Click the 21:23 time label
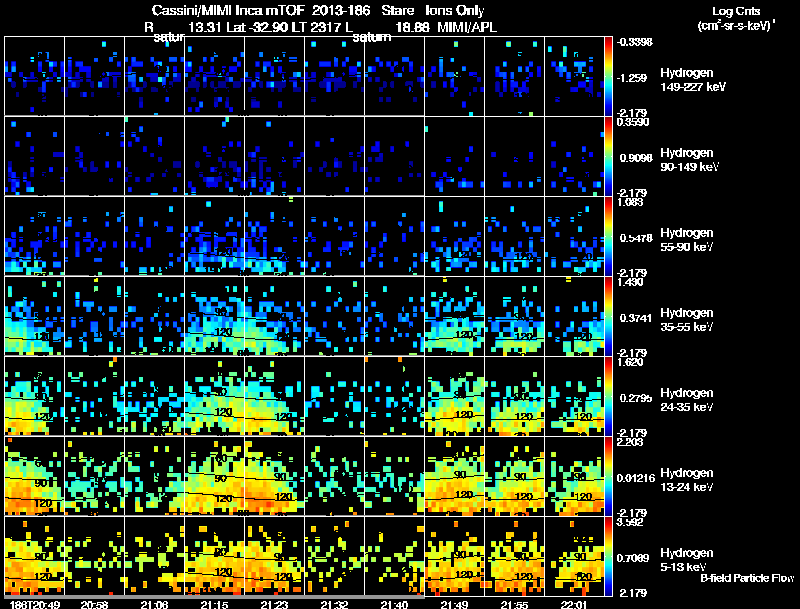The image size is (800, 609). [274, 604]
